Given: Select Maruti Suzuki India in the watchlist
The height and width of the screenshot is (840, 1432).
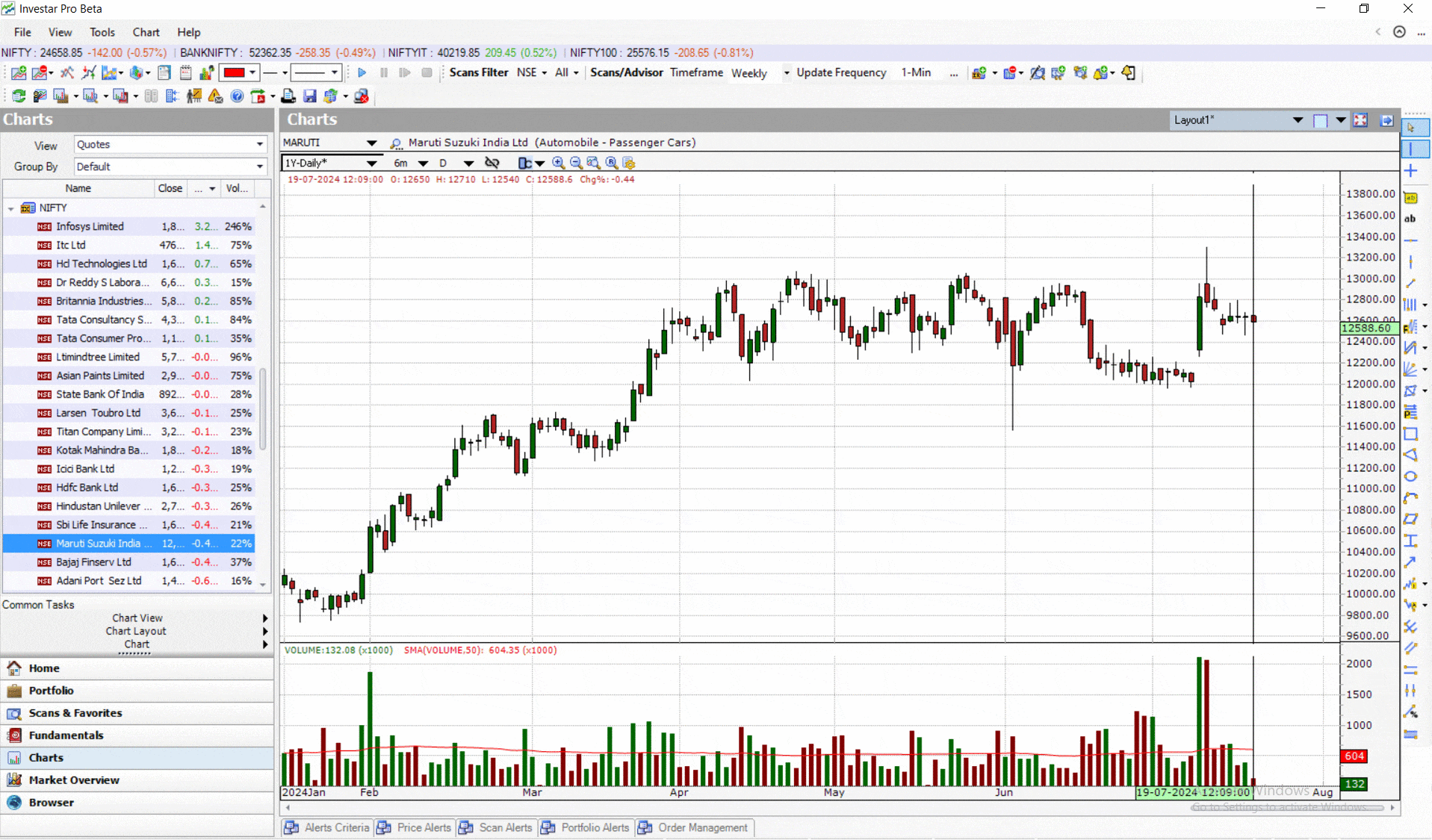Looking at the screenshot, I should (101, 544).
